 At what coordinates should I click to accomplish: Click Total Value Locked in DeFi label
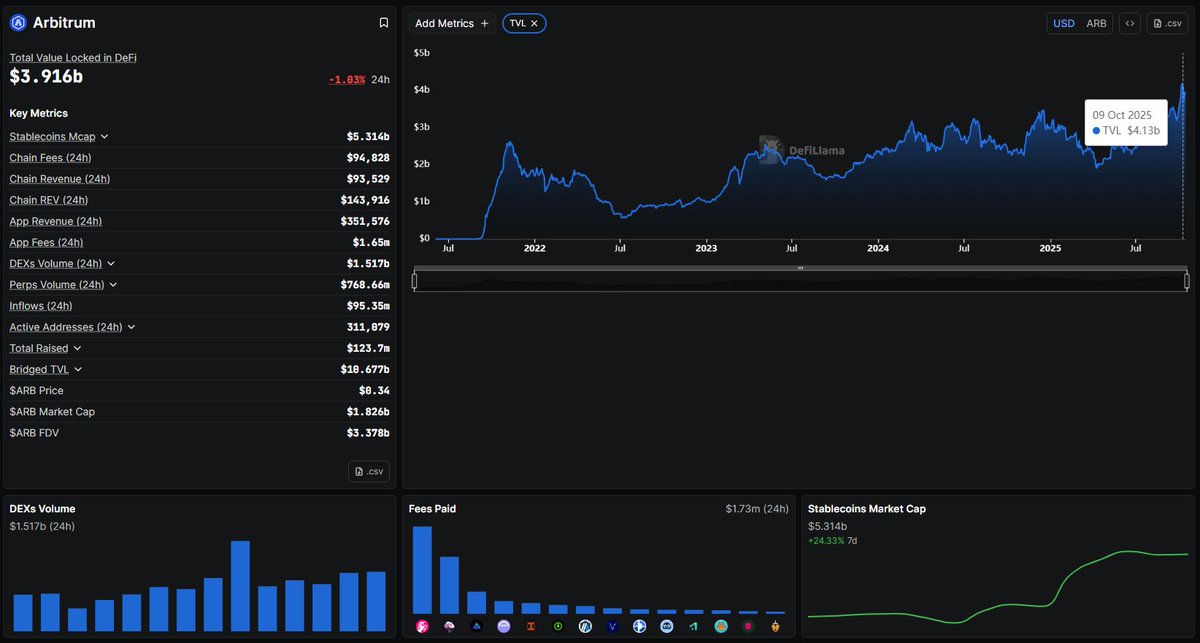pos(73,58)
